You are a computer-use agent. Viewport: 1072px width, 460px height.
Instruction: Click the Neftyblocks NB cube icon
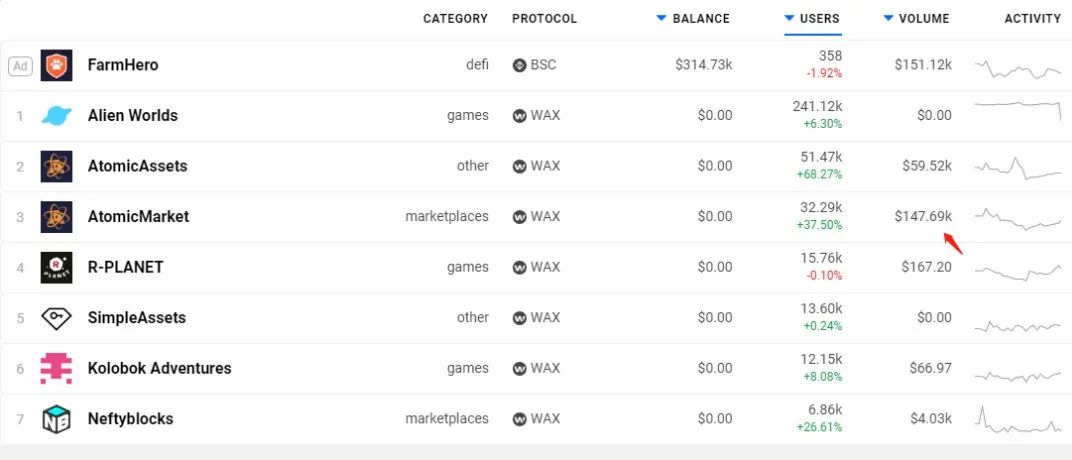pos(56,419)
